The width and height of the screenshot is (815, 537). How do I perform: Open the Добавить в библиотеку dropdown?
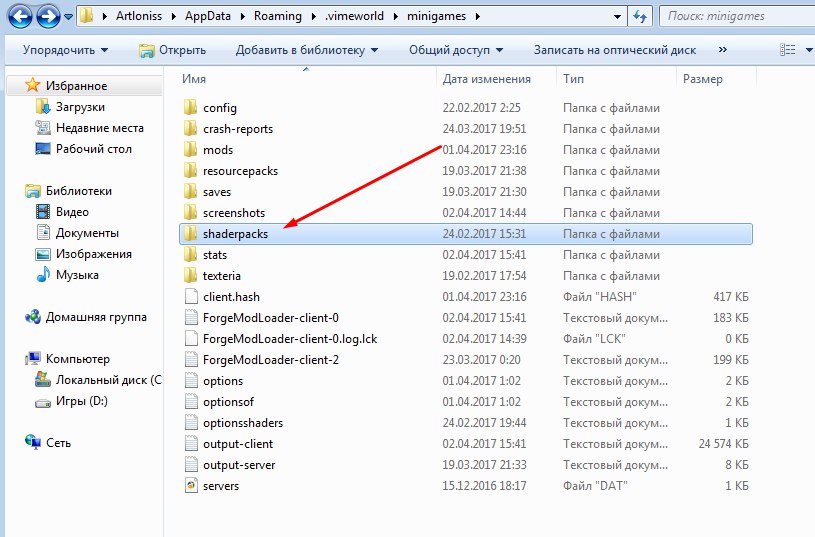(x=306, y=50)
